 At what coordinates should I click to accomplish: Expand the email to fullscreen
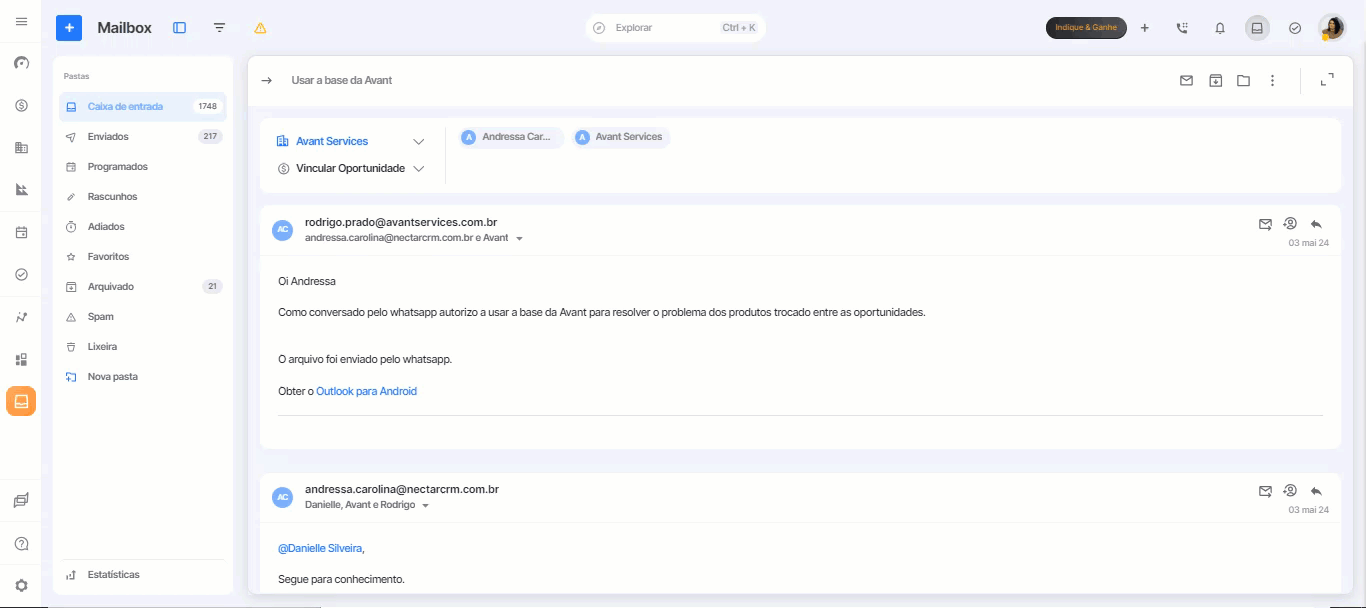[x=1327, y=80]
